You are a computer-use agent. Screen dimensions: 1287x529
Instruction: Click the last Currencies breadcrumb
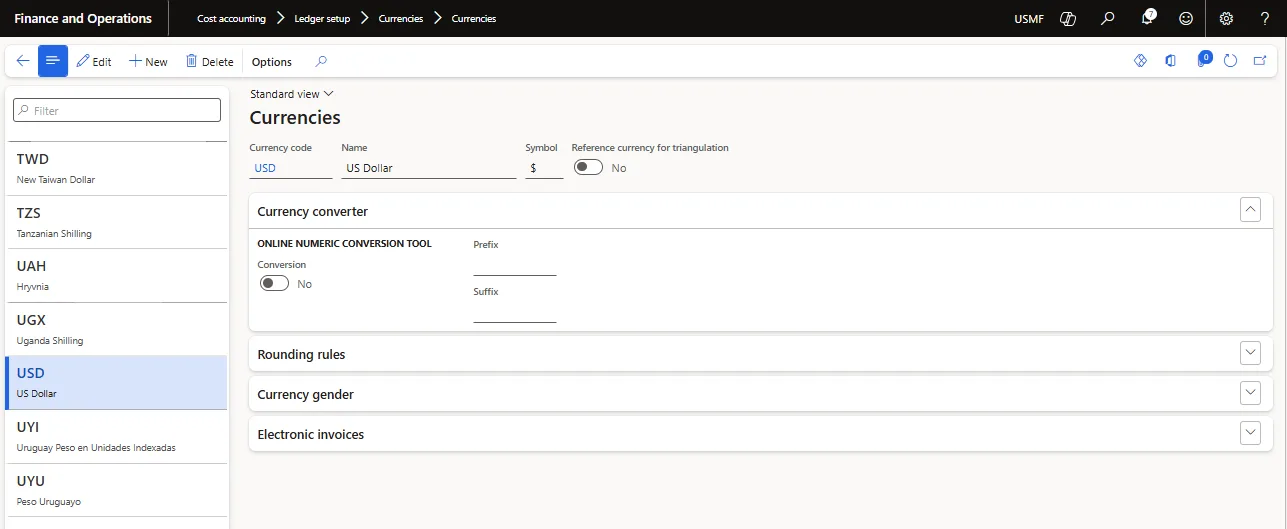(x=474, y=18)
